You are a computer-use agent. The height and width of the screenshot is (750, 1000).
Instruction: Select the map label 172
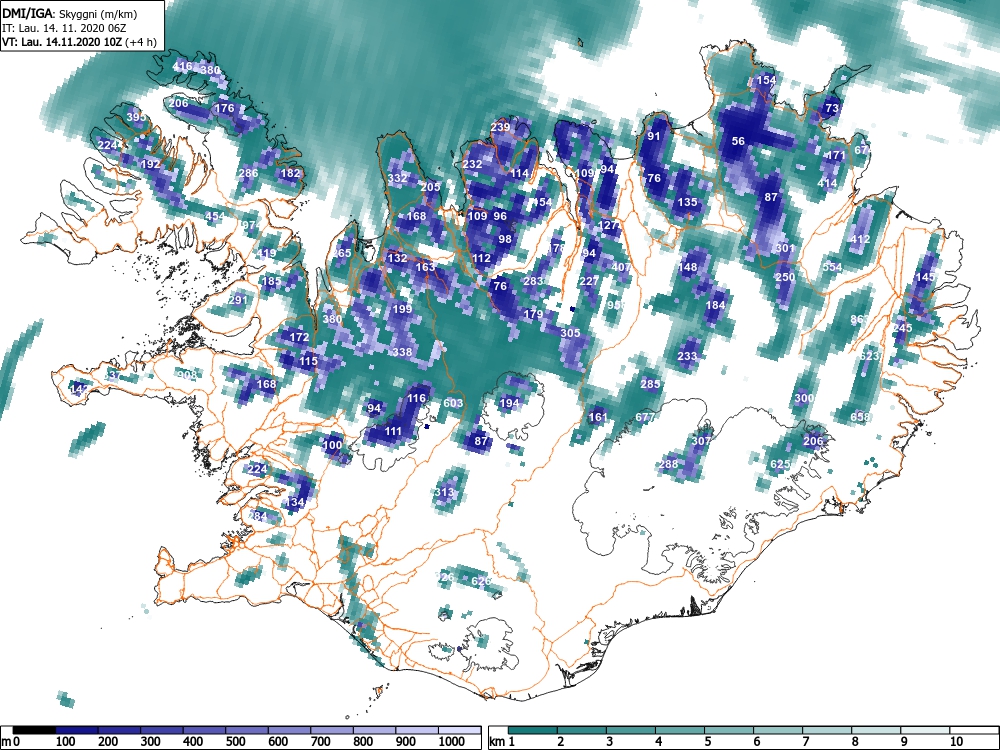[299, 337]
